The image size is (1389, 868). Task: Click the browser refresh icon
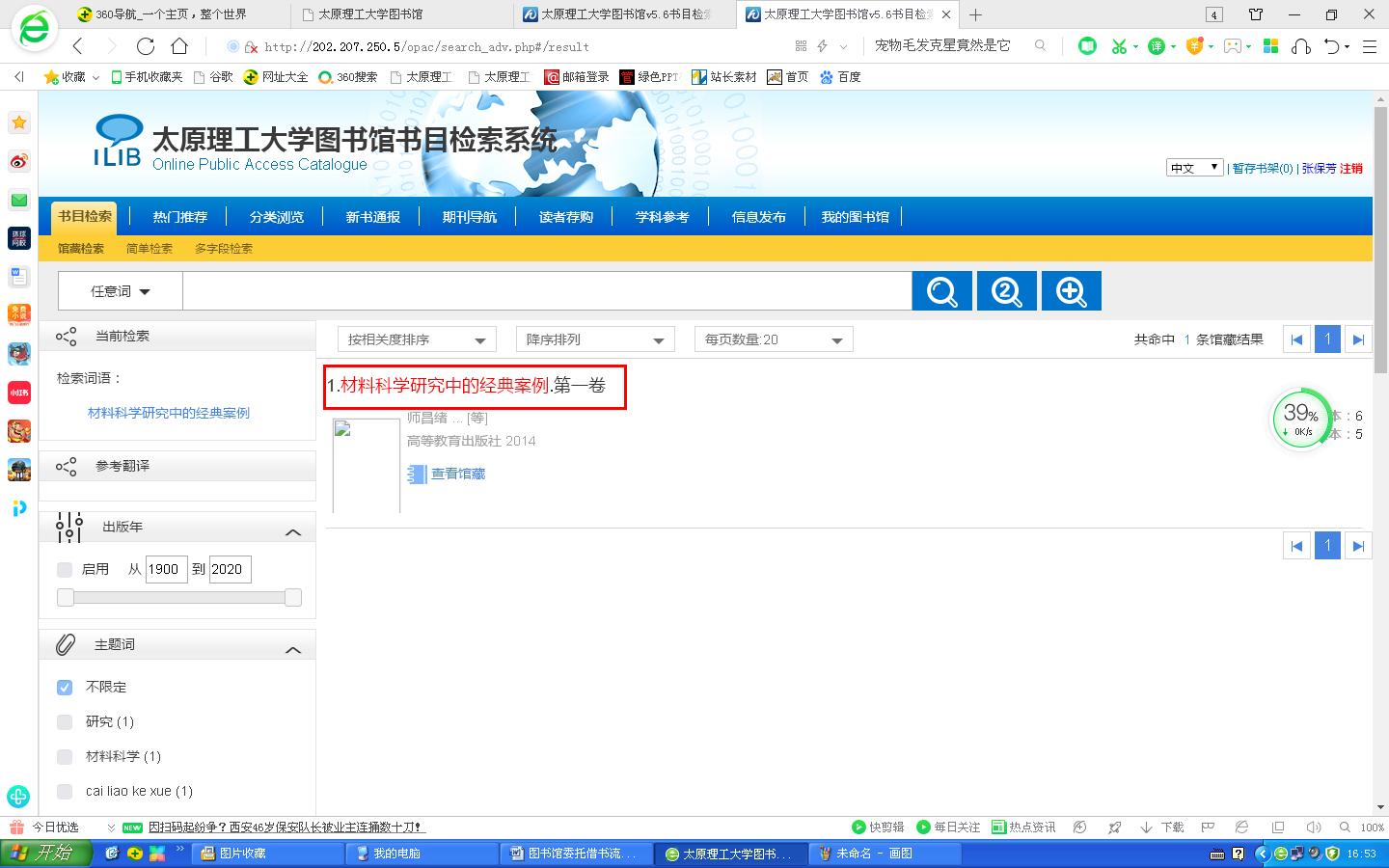(146, 46)
